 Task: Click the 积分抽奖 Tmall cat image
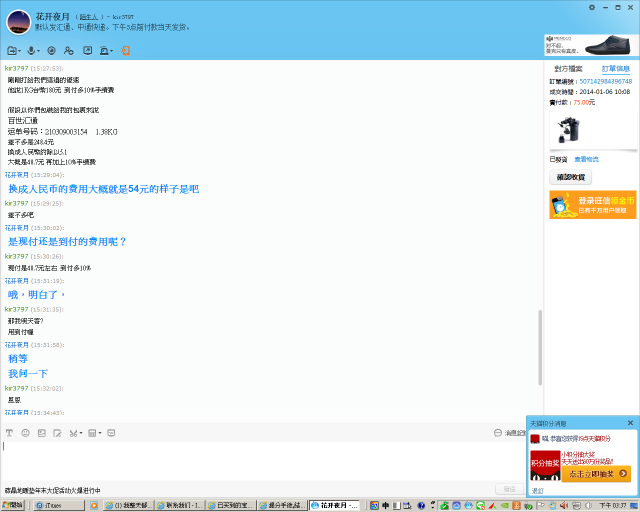(545, 465)
